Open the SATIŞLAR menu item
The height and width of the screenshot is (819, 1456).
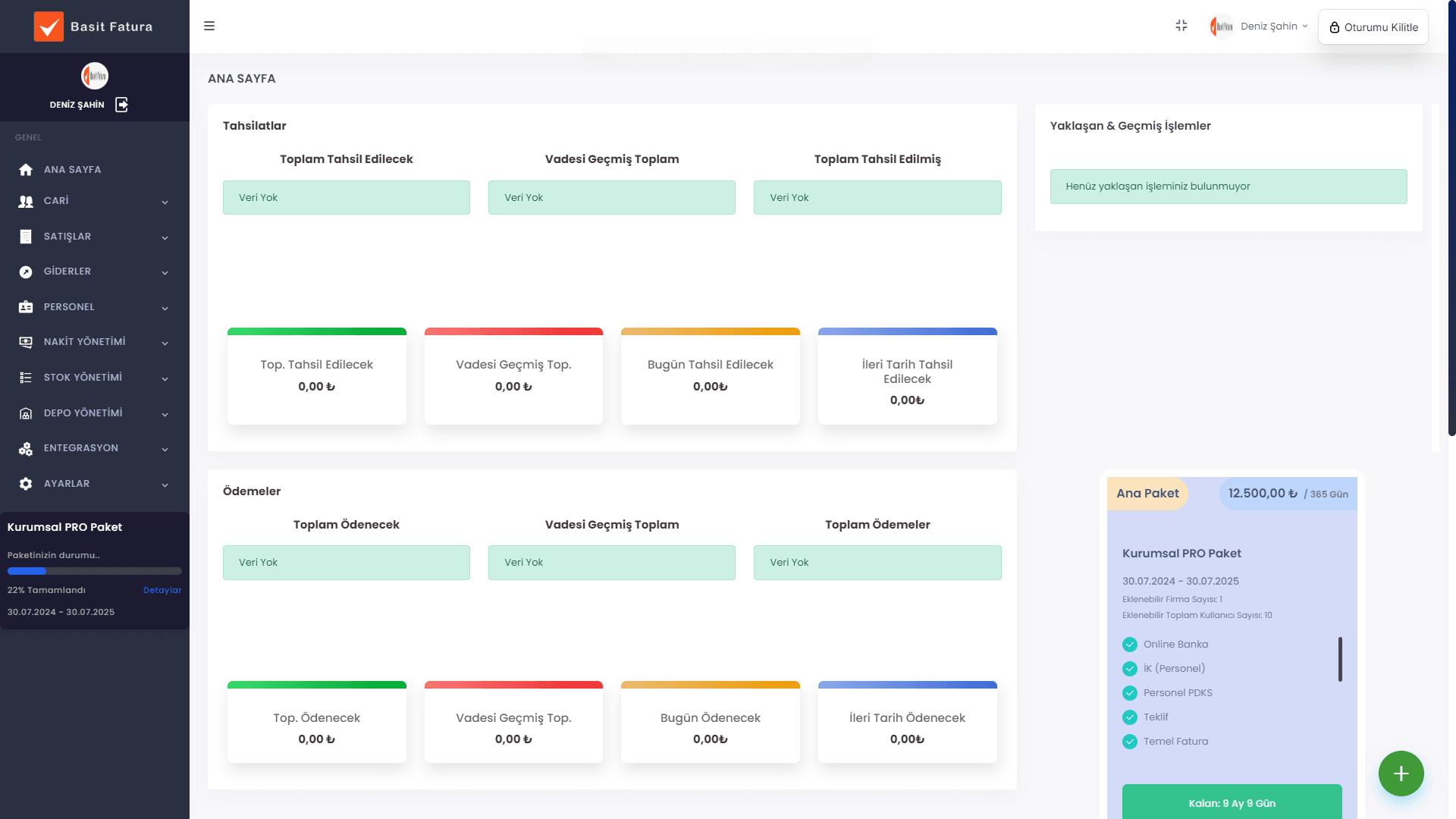pos(95,237)
